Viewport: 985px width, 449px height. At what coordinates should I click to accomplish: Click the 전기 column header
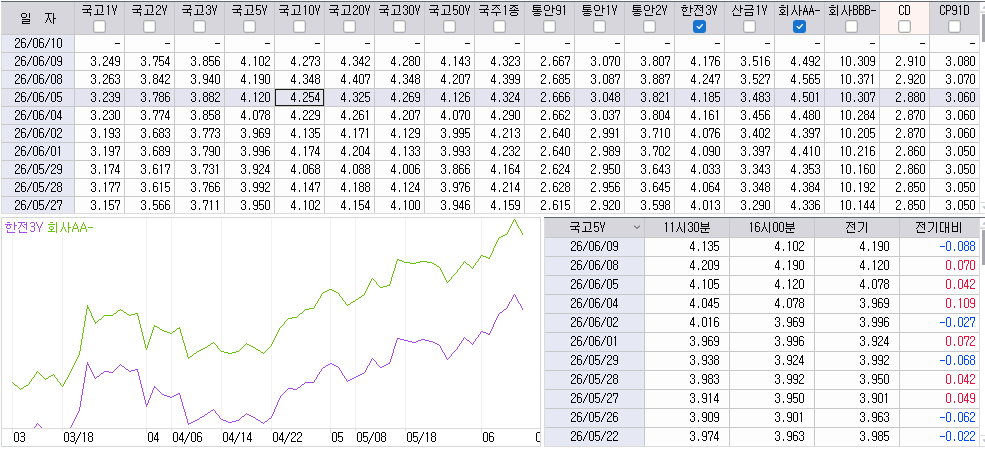click(856, 228)
